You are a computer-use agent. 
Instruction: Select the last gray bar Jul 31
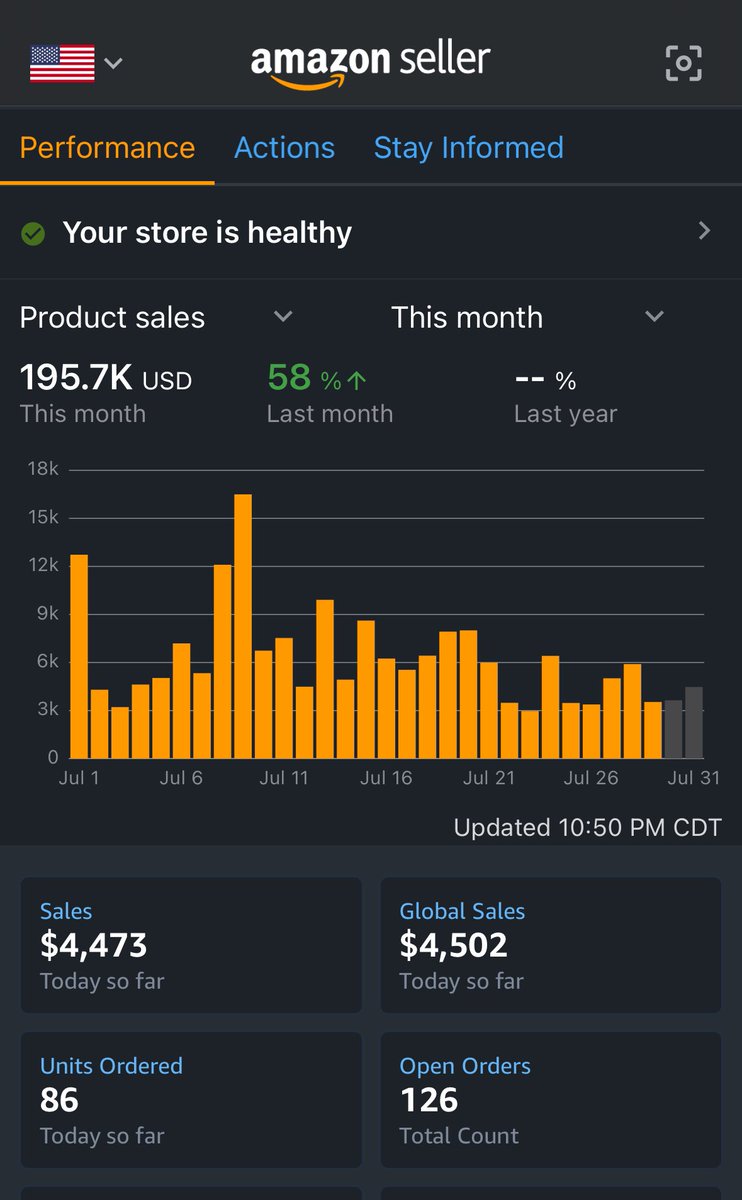pos(694,723)
